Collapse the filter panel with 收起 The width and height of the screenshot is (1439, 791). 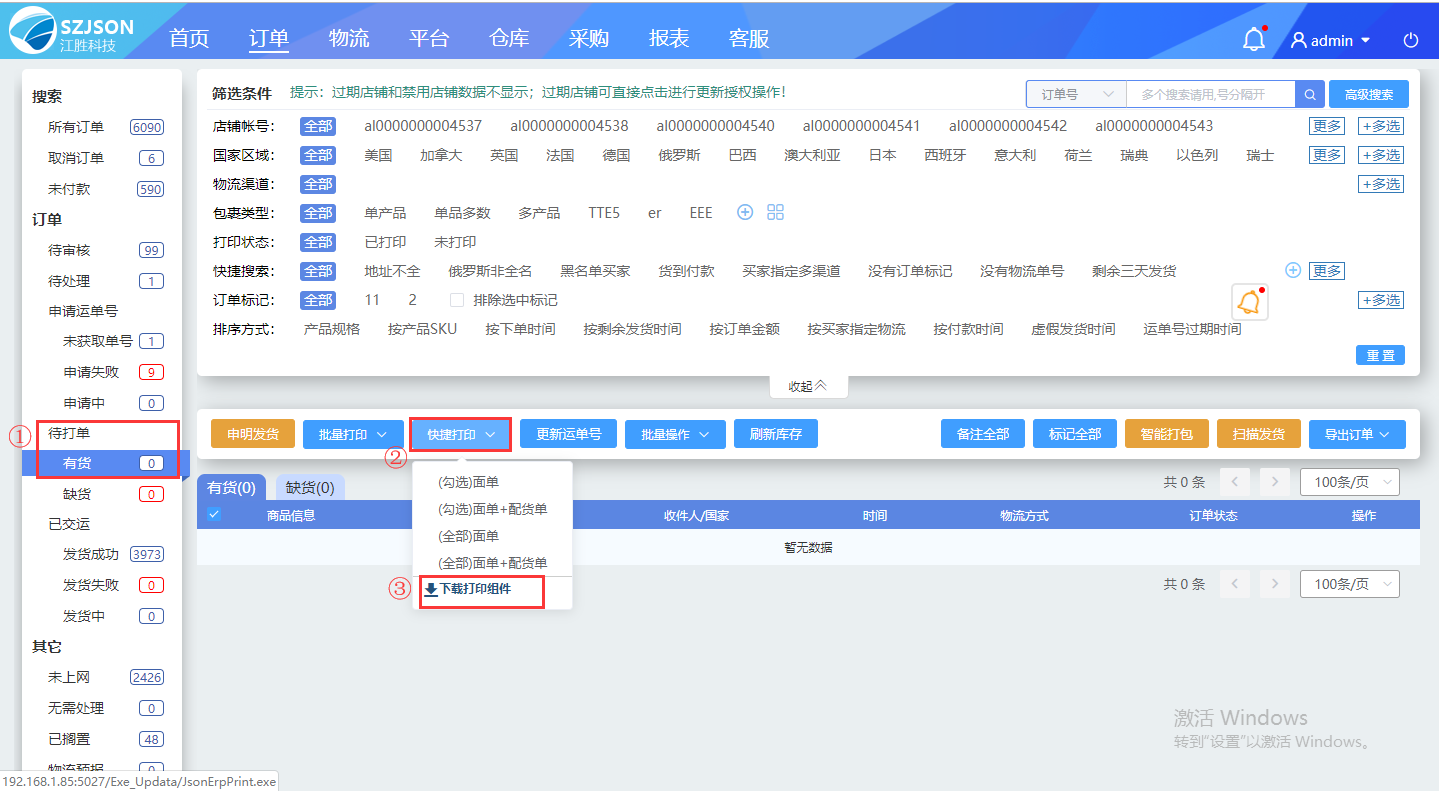[808, 386]
